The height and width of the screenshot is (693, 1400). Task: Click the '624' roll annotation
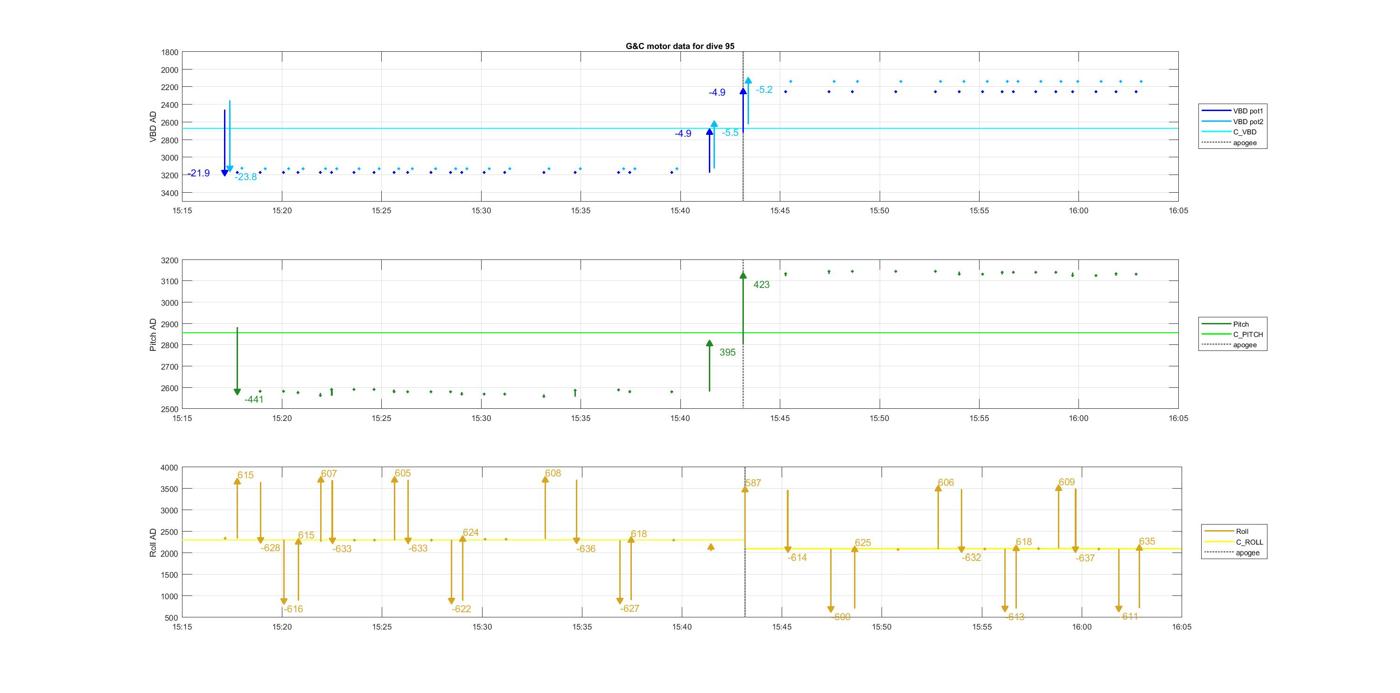tap(471, 533)
